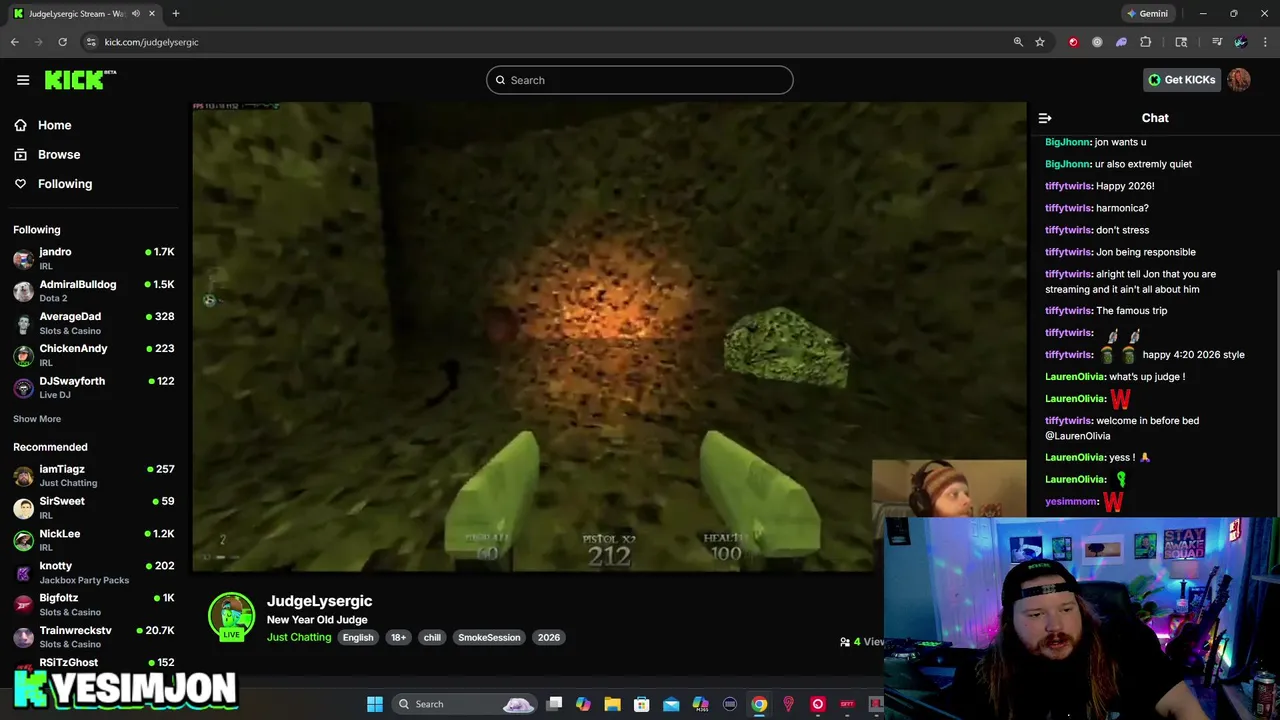
Task: Bookmark this page with the star icon
Action: click(1040, 42)
